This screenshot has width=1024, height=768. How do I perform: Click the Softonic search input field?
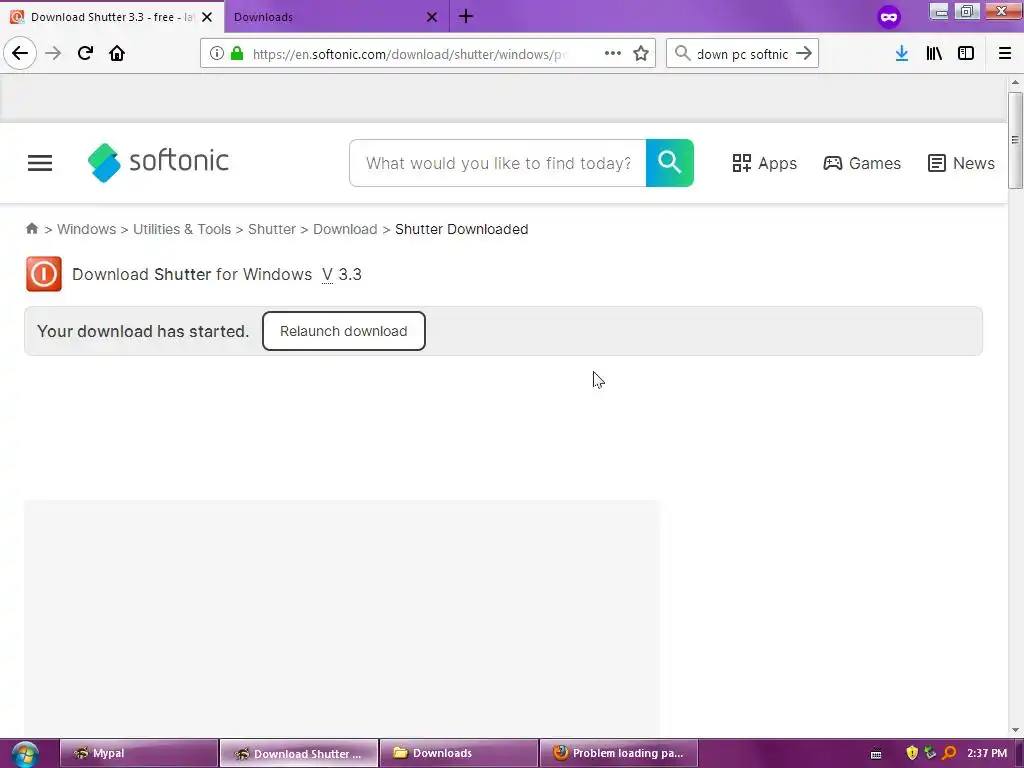coord(498,163)
